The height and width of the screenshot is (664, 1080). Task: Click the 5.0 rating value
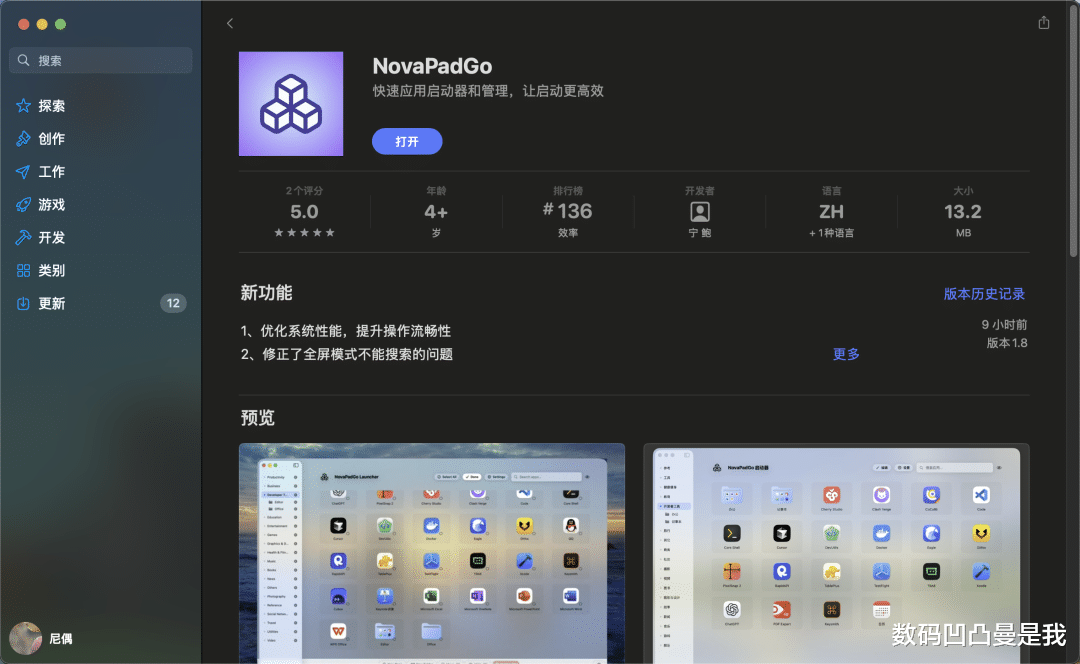click(304, 211)
